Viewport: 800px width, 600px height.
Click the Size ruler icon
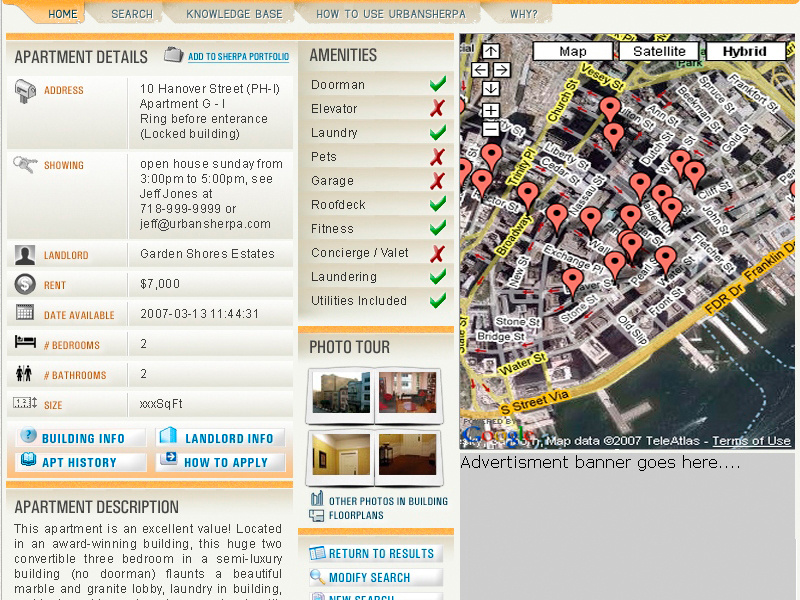pos(25,403)
